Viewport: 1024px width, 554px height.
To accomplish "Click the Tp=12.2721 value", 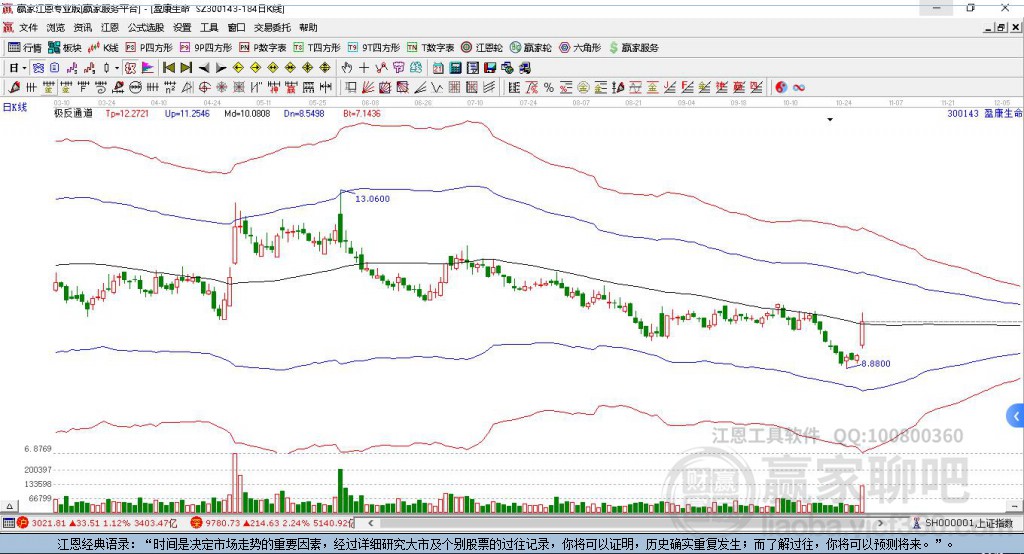I will click(127, 113).
